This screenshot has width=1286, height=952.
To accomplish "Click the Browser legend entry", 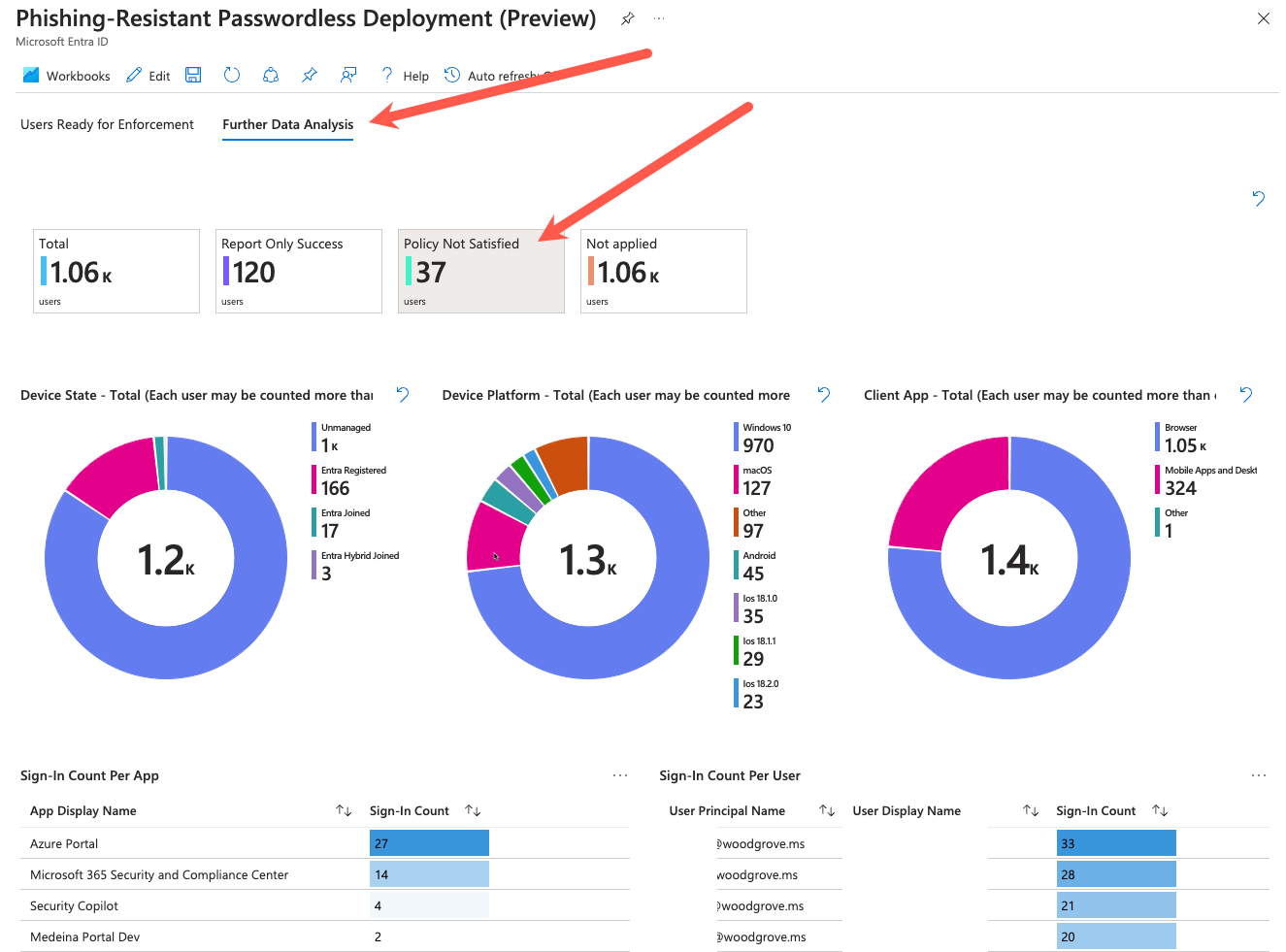I will [1181, 438].
